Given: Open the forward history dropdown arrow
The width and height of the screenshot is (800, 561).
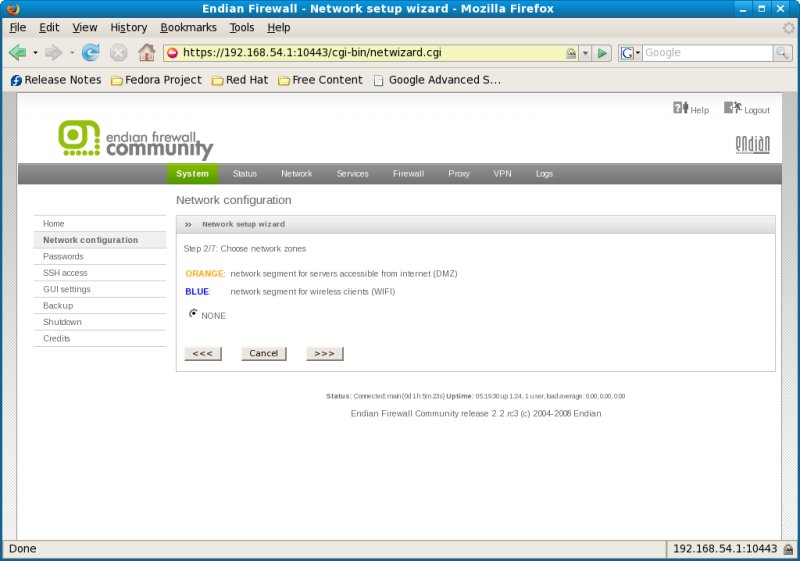Looking at the screenshot, I should pos(71,53).
